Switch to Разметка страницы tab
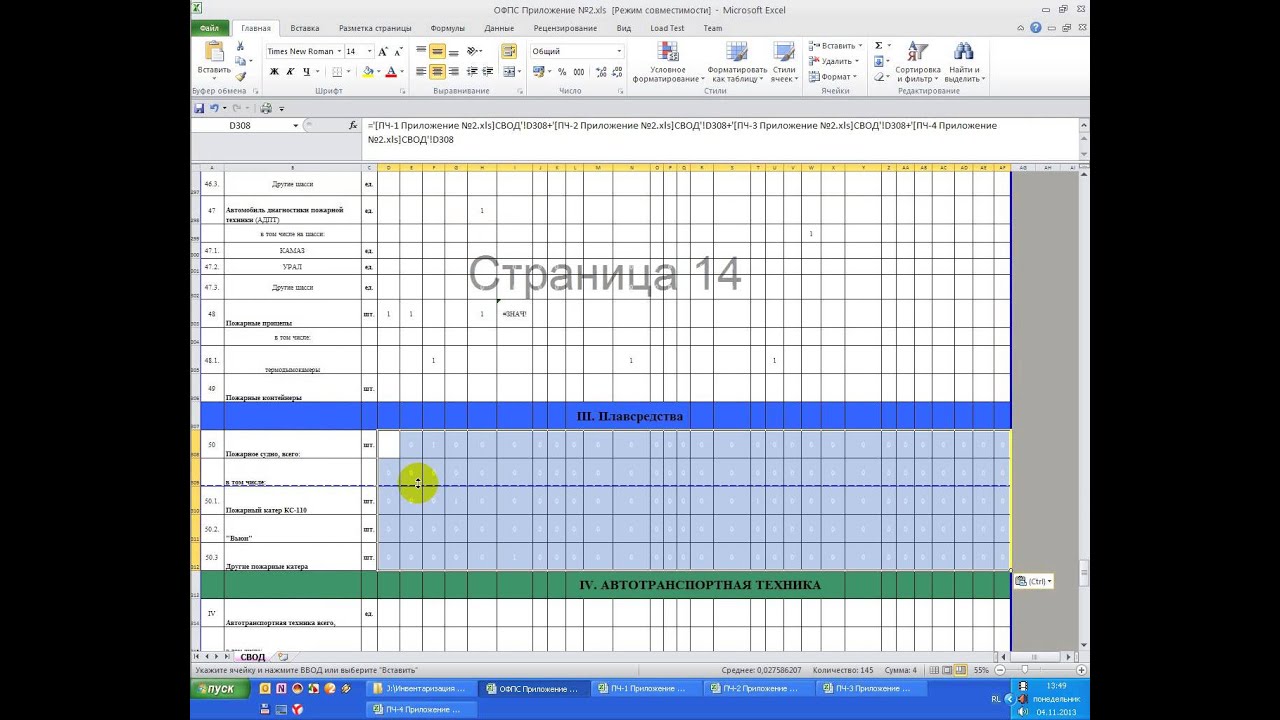This screenshot has height=720, width=1280. (375, 28)
